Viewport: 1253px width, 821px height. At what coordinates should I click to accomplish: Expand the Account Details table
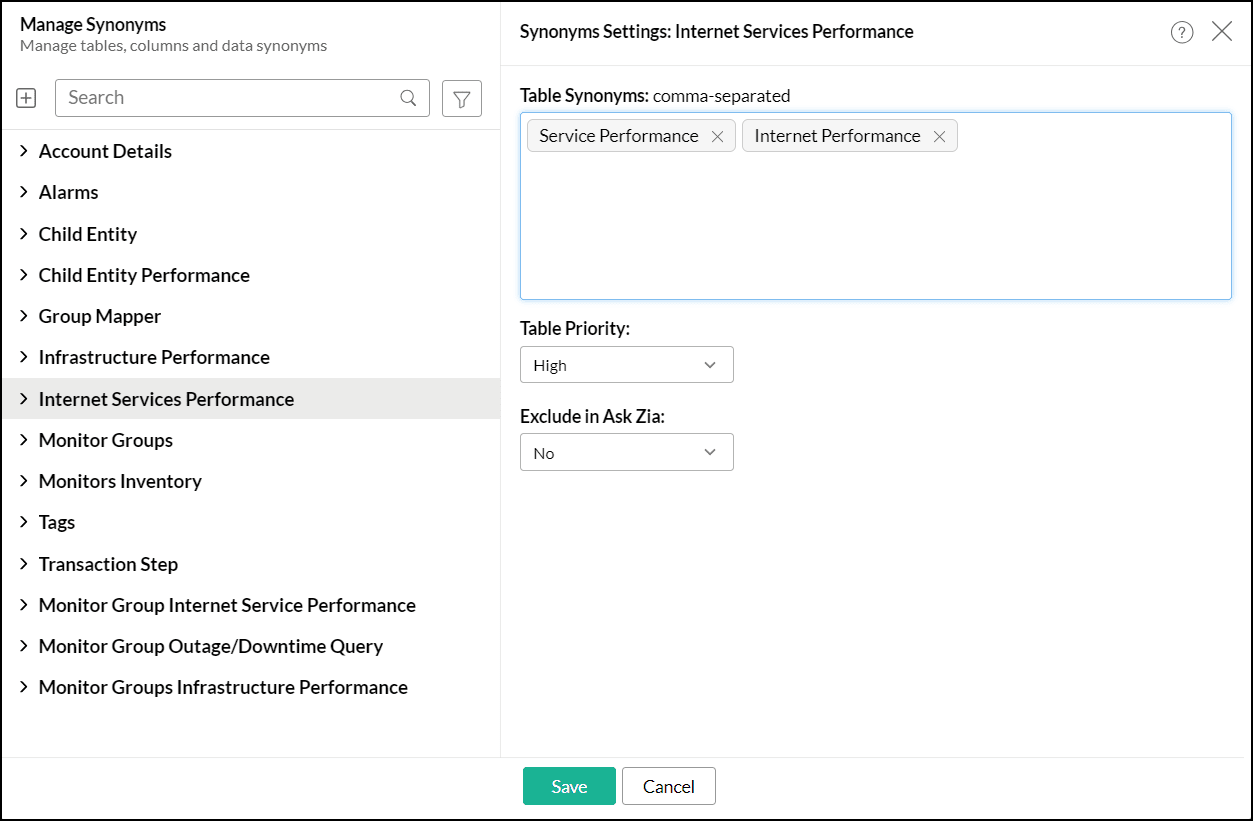click(24, 151)
